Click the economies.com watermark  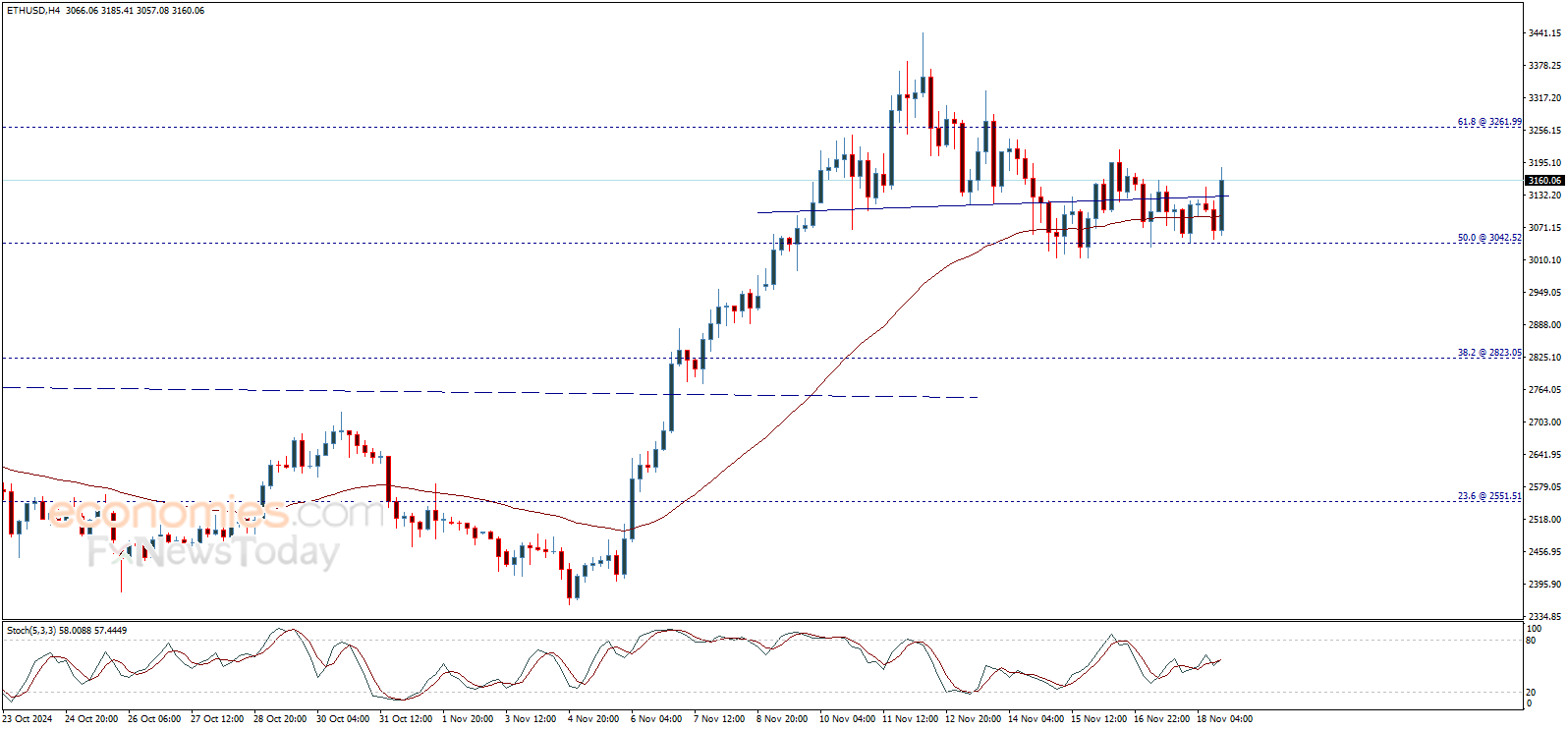[216, 513]
